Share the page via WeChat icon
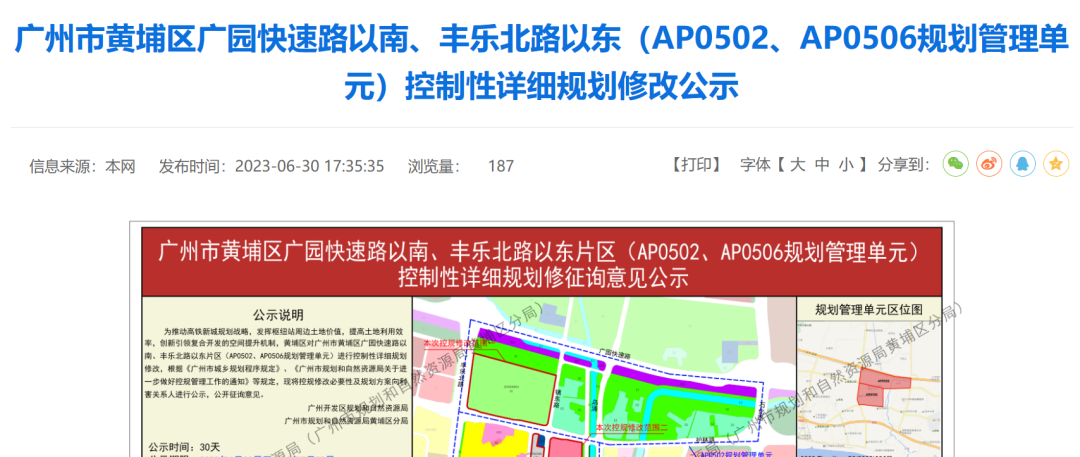Screen dimensions: 1080x457 coord(955,164)
